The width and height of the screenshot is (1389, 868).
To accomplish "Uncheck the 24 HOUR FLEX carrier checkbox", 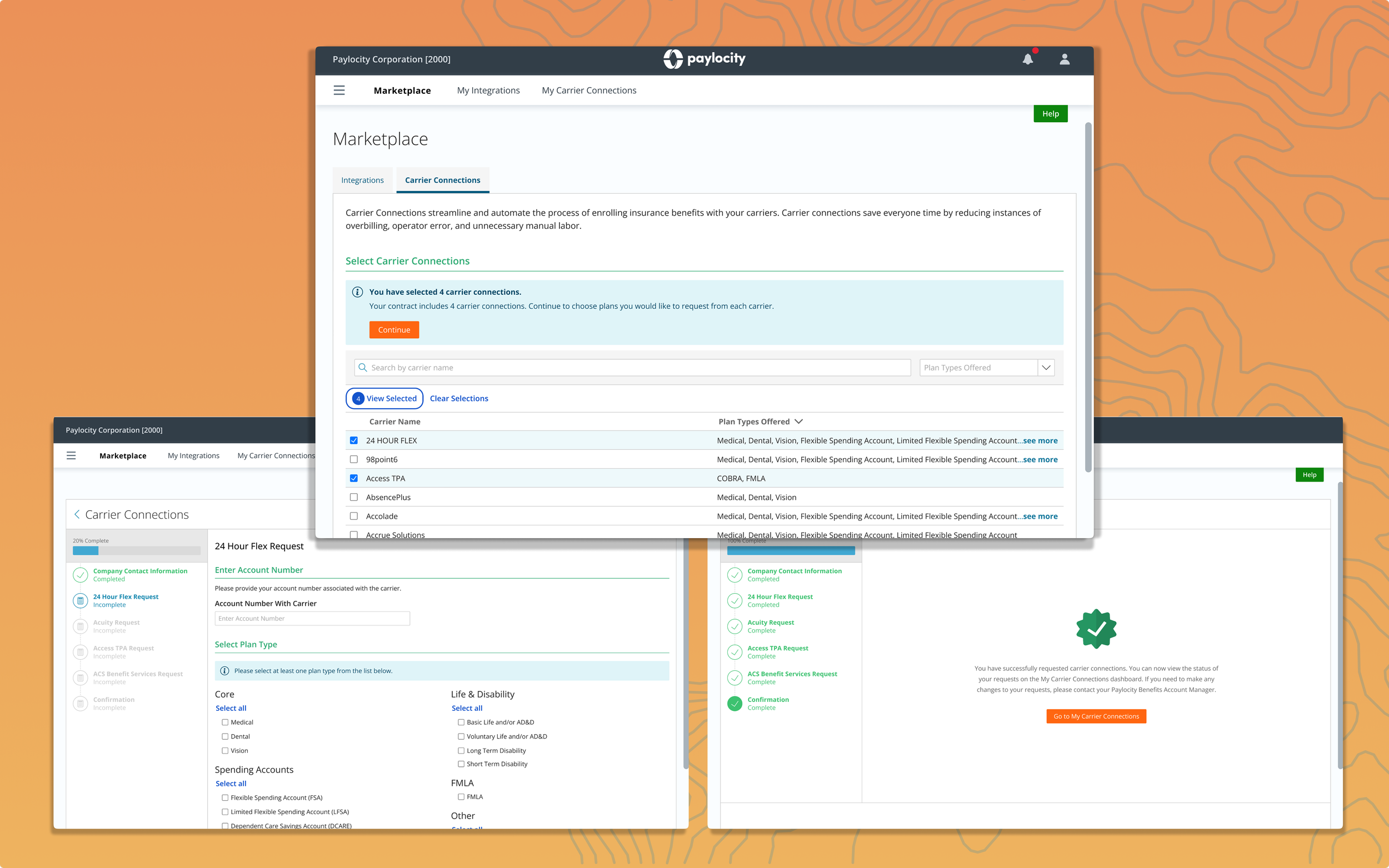I will [354, 440].
